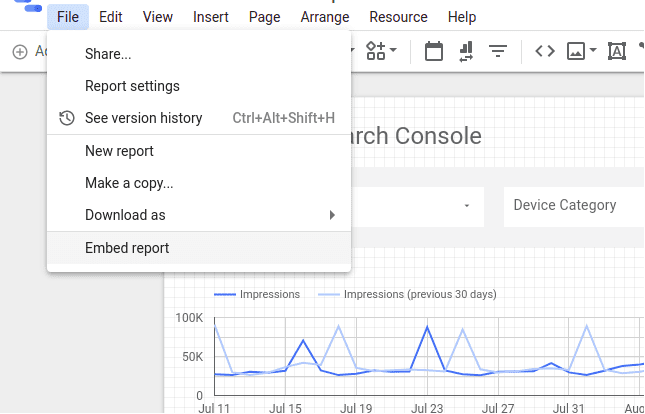645x414 pixels.
Task: Choose Share... from File menu
Action: point(199,54)
